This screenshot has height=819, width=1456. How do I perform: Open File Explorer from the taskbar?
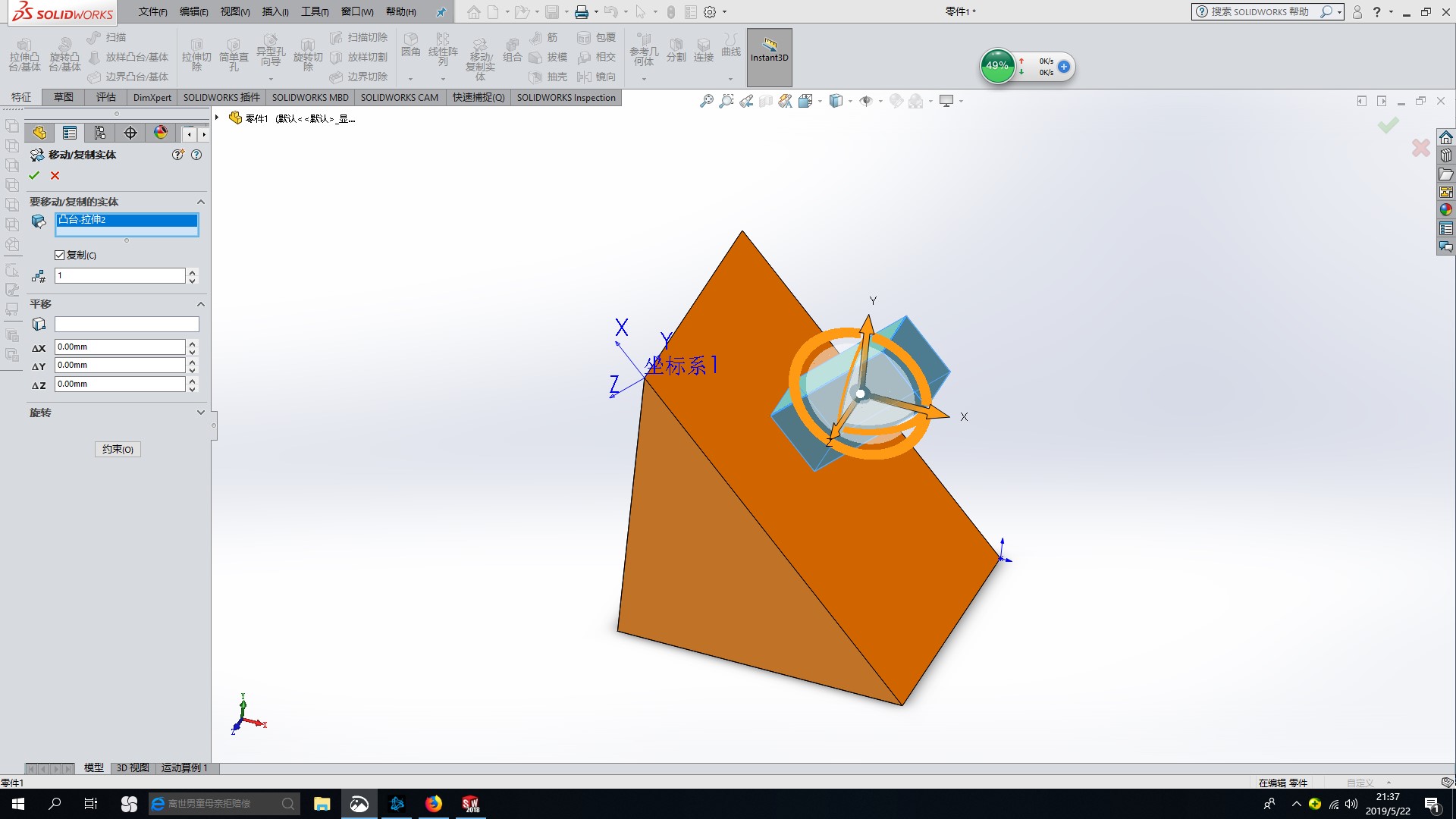(322, 804)
